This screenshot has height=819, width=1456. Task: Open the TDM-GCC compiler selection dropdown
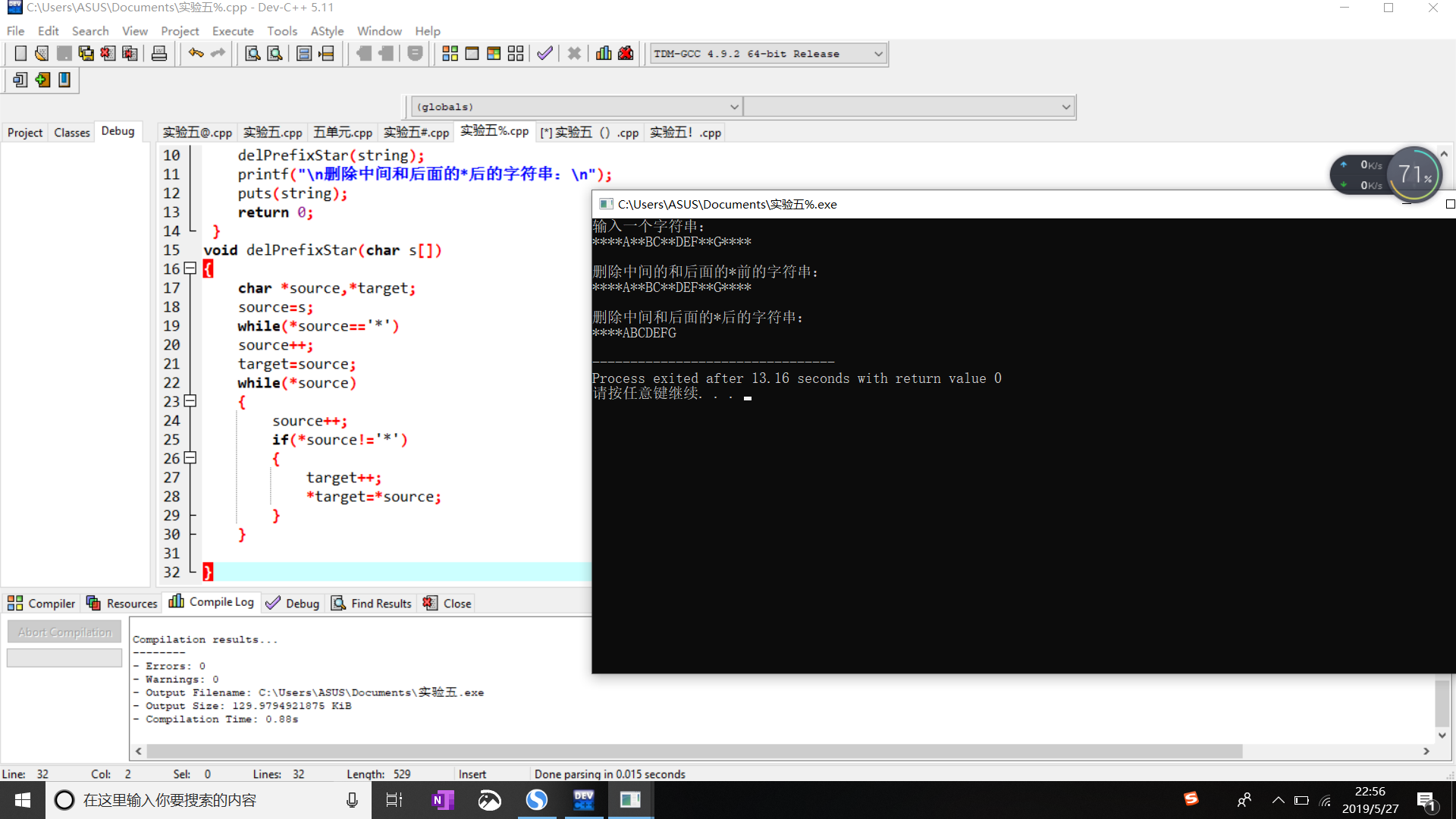[878, 54]
